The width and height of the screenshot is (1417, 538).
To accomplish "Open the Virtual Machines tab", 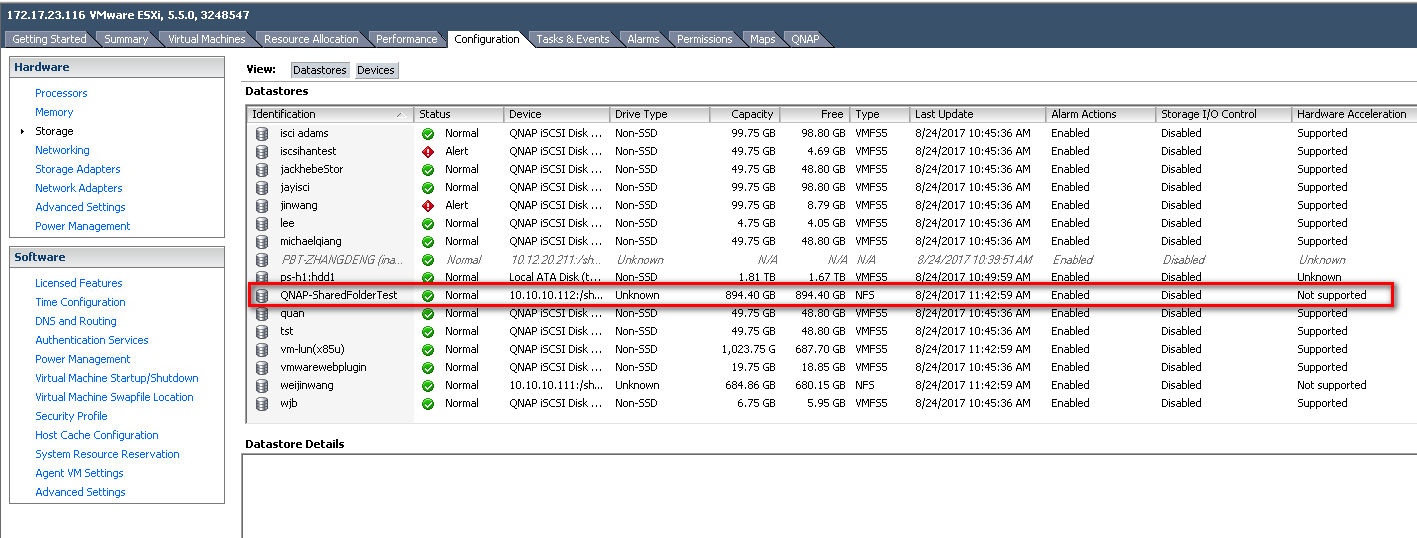I will (206, 39).
